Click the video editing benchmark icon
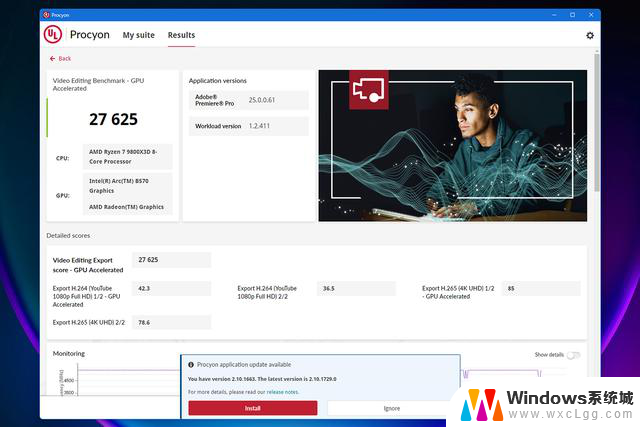640x427 pixels. 369,90
